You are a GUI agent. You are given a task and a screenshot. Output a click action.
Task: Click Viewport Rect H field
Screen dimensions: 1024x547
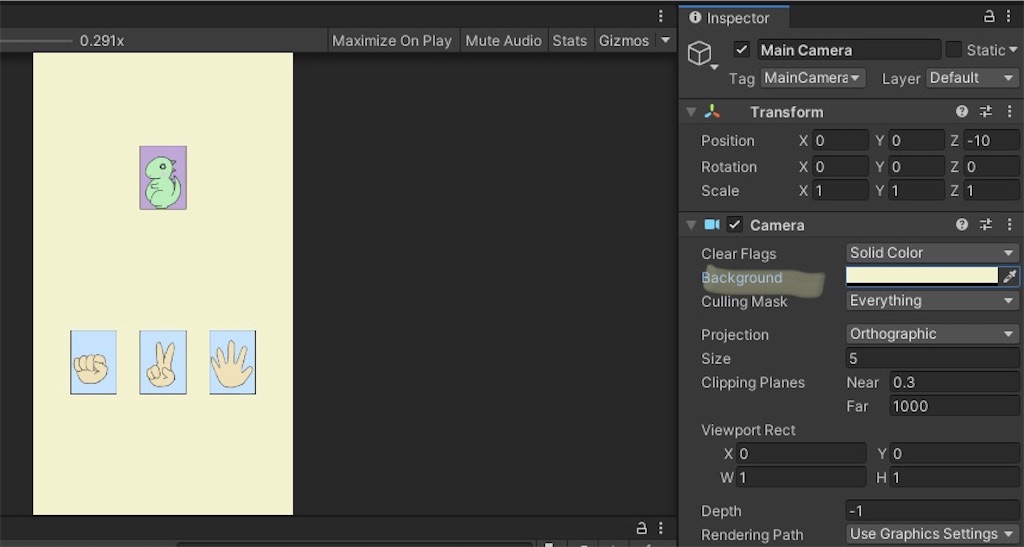click(x=955, y=477)
